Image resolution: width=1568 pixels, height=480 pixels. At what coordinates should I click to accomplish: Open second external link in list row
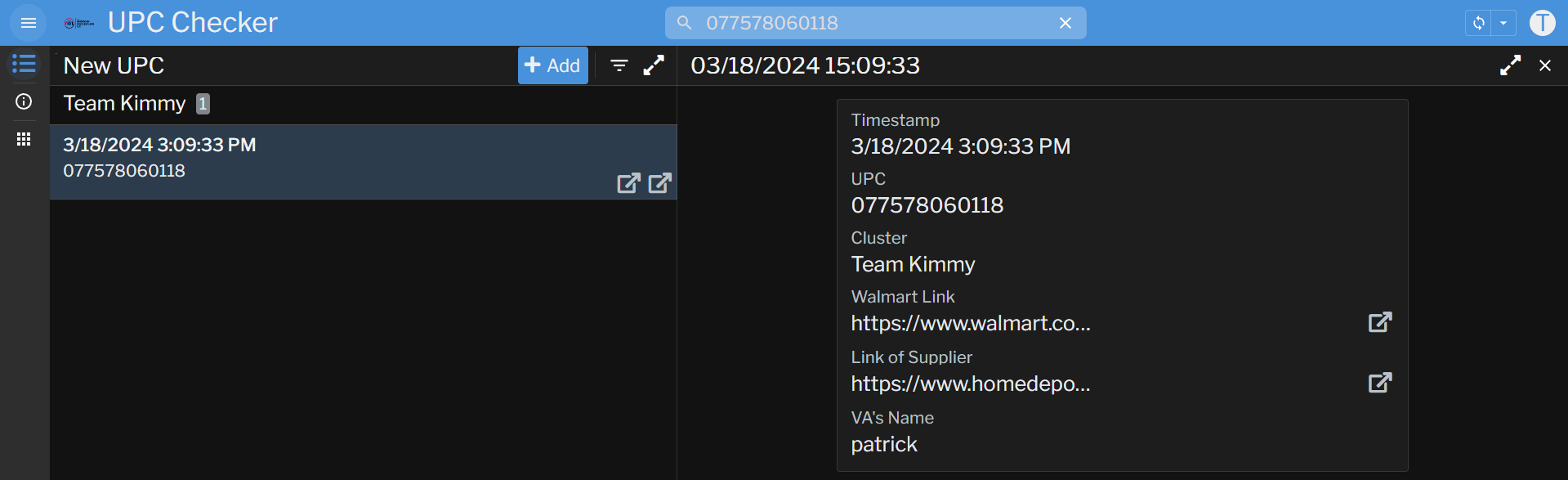click(659, 183)
